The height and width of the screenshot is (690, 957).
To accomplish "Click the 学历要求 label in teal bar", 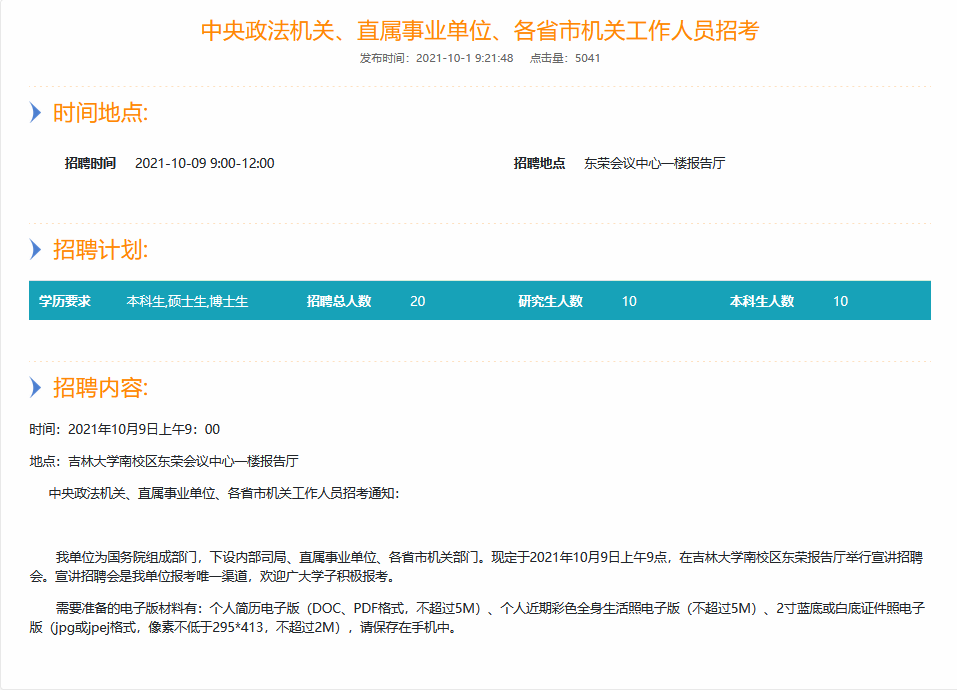I will pos(65,301).
